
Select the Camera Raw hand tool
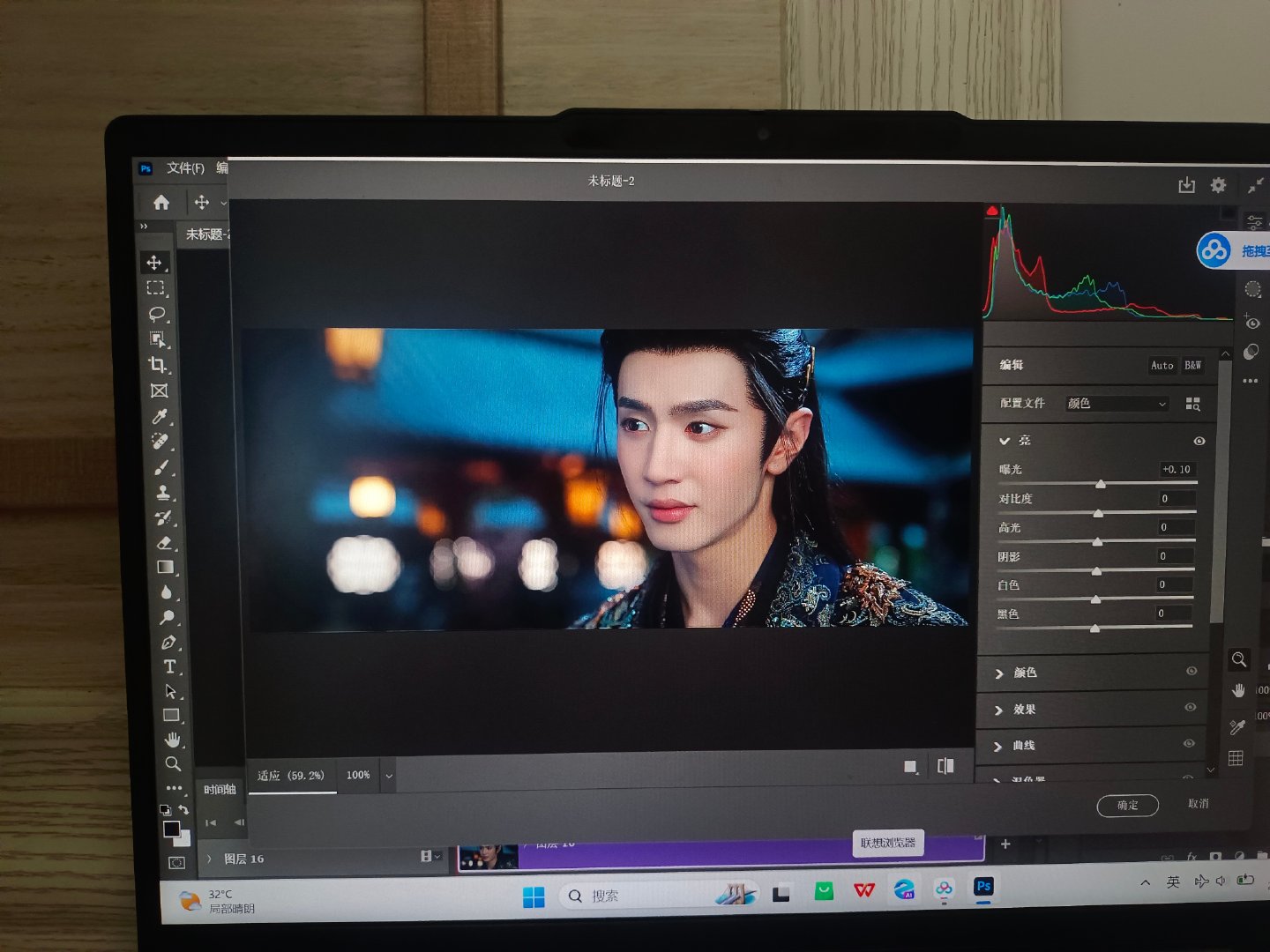(1238, 691)
